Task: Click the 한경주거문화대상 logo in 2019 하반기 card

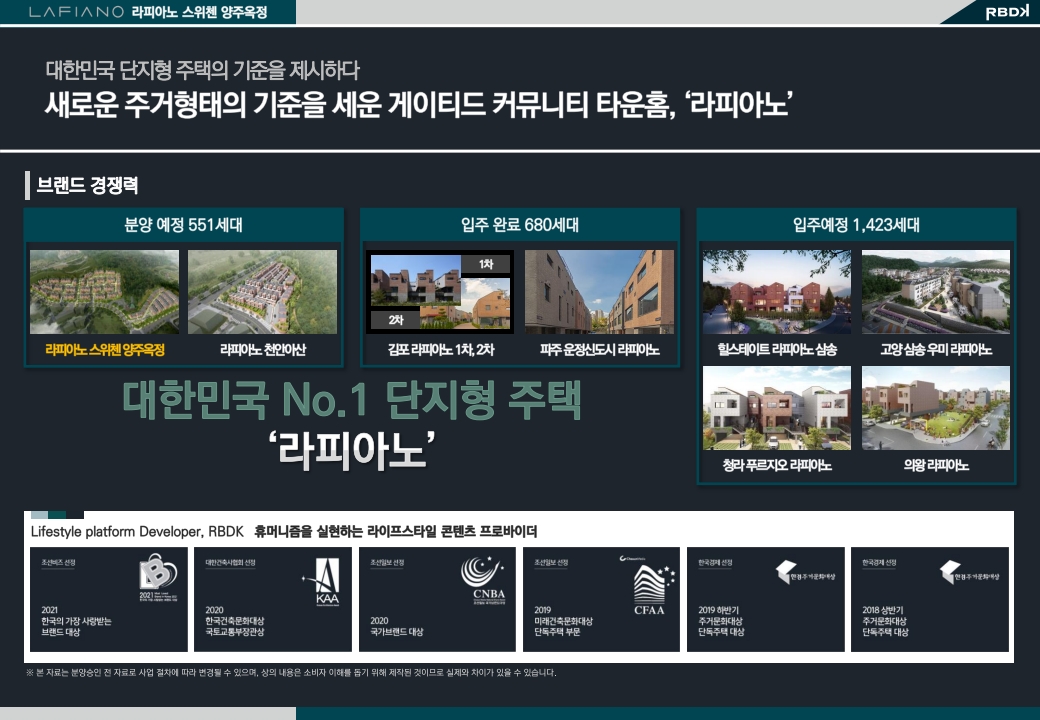Action: pos(805,572)
